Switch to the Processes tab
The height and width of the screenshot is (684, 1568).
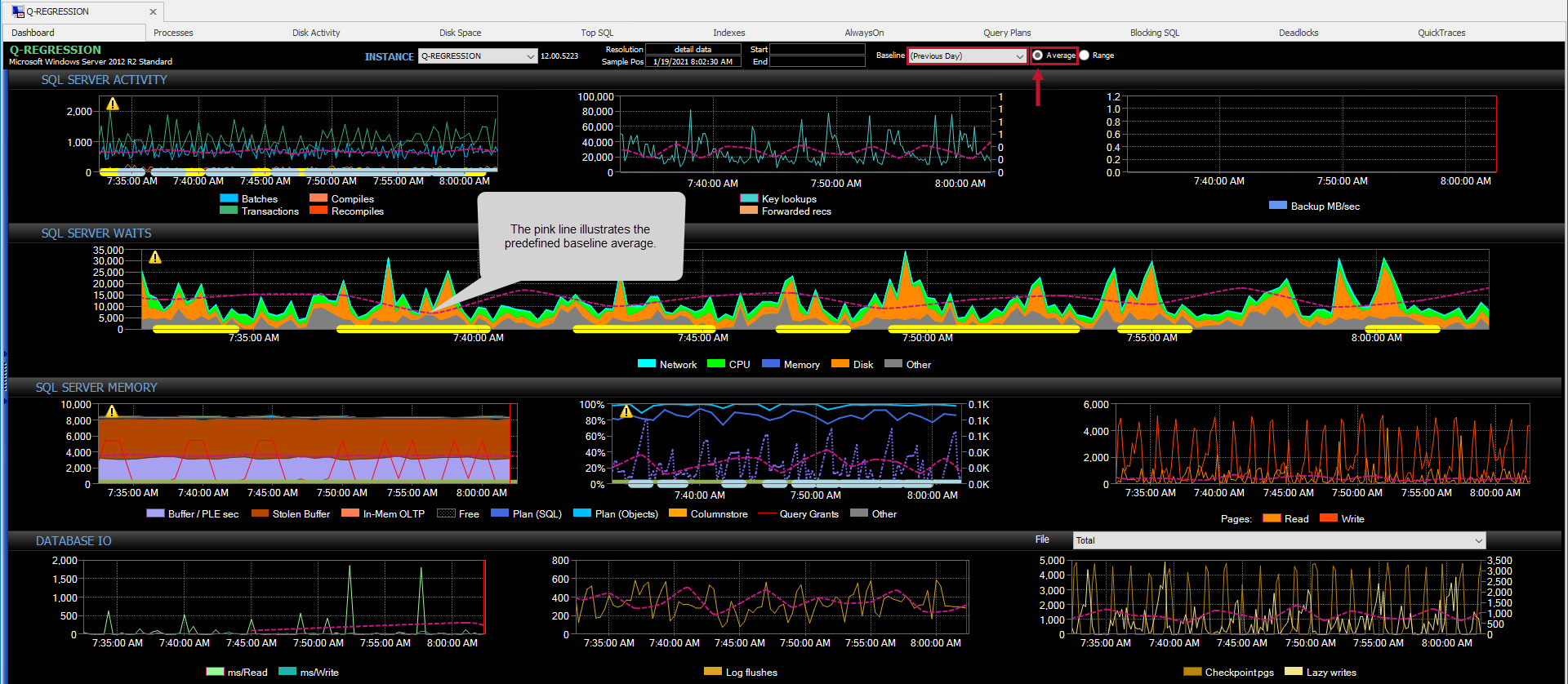pyautogui.click(x=173, y=33)
